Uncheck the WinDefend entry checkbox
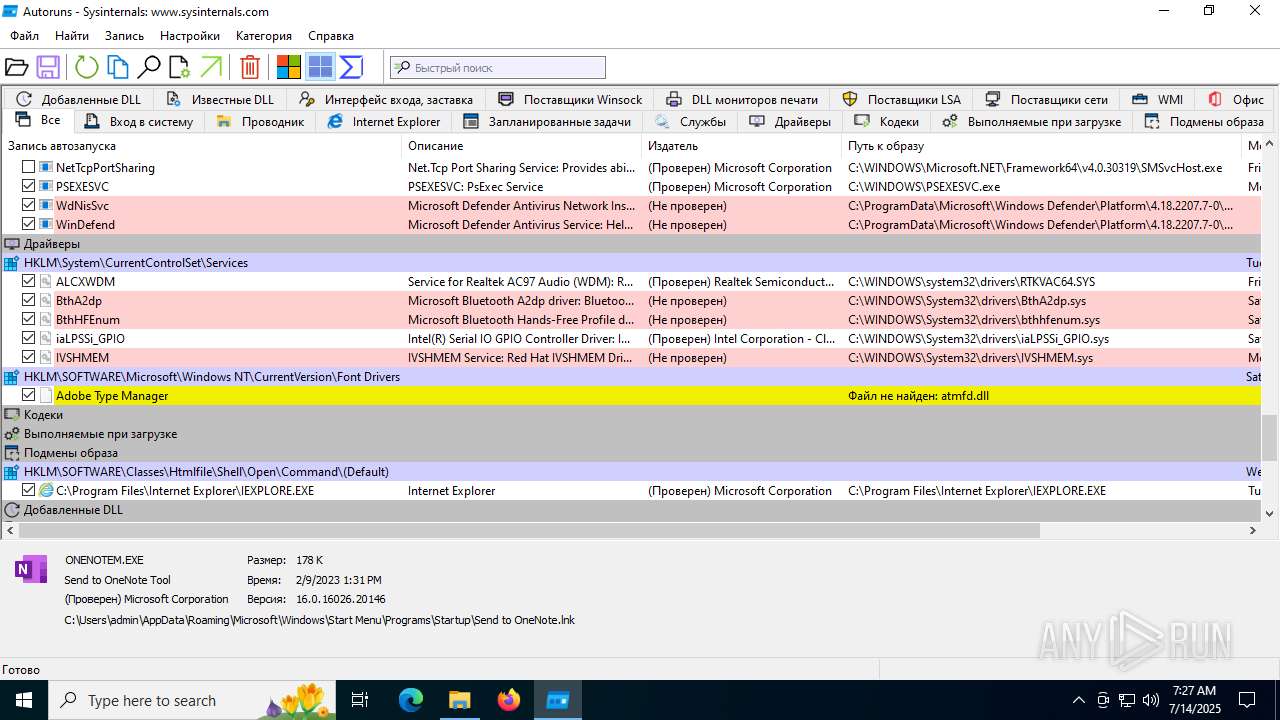The width and height of the screenshot is (1280, 720). click(29, 225)
